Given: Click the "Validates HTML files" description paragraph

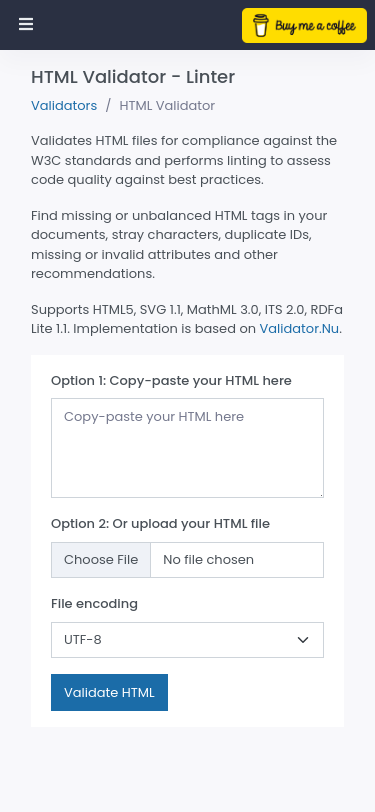Looking at the screenshot, I should 184,161.
